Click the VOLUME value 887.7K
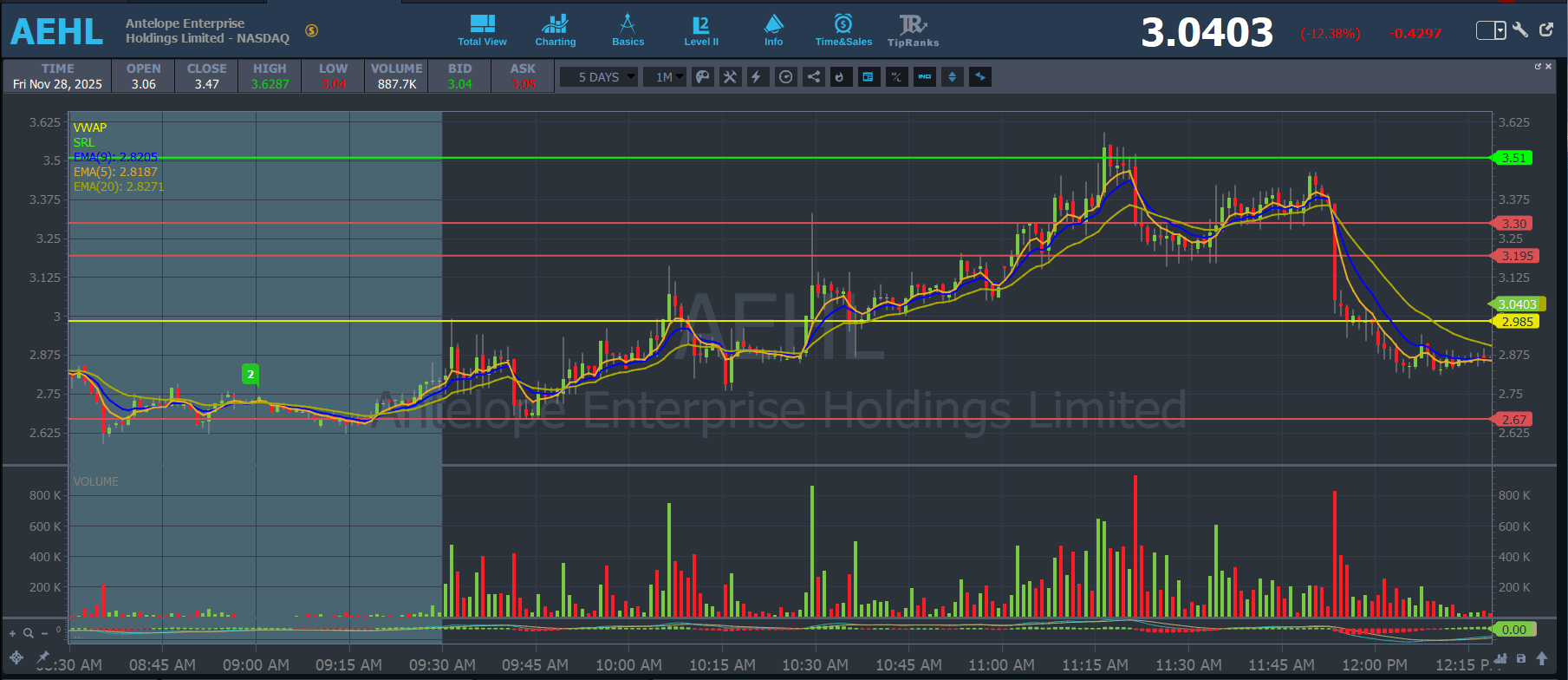The height and width of the screenshot is (680, 1568). (x=397, y=84)
